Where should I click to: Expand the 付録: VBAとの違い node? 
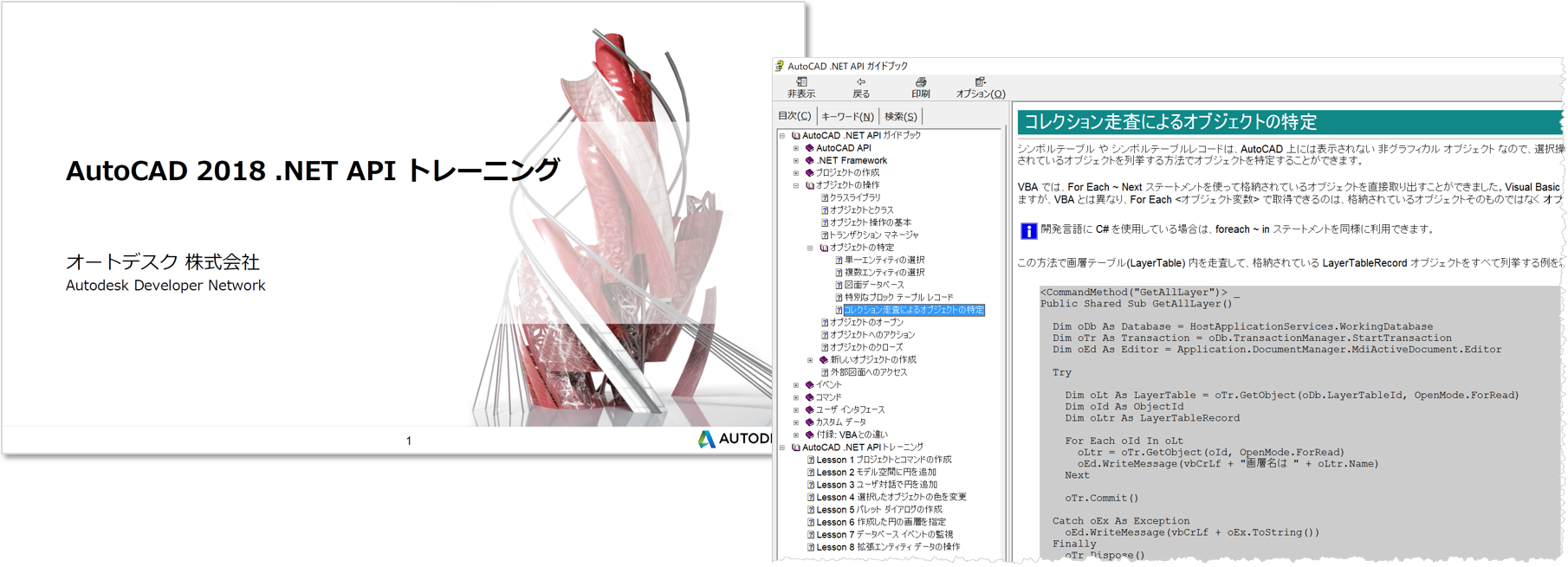pyautogui.click(x=796, y=435)
